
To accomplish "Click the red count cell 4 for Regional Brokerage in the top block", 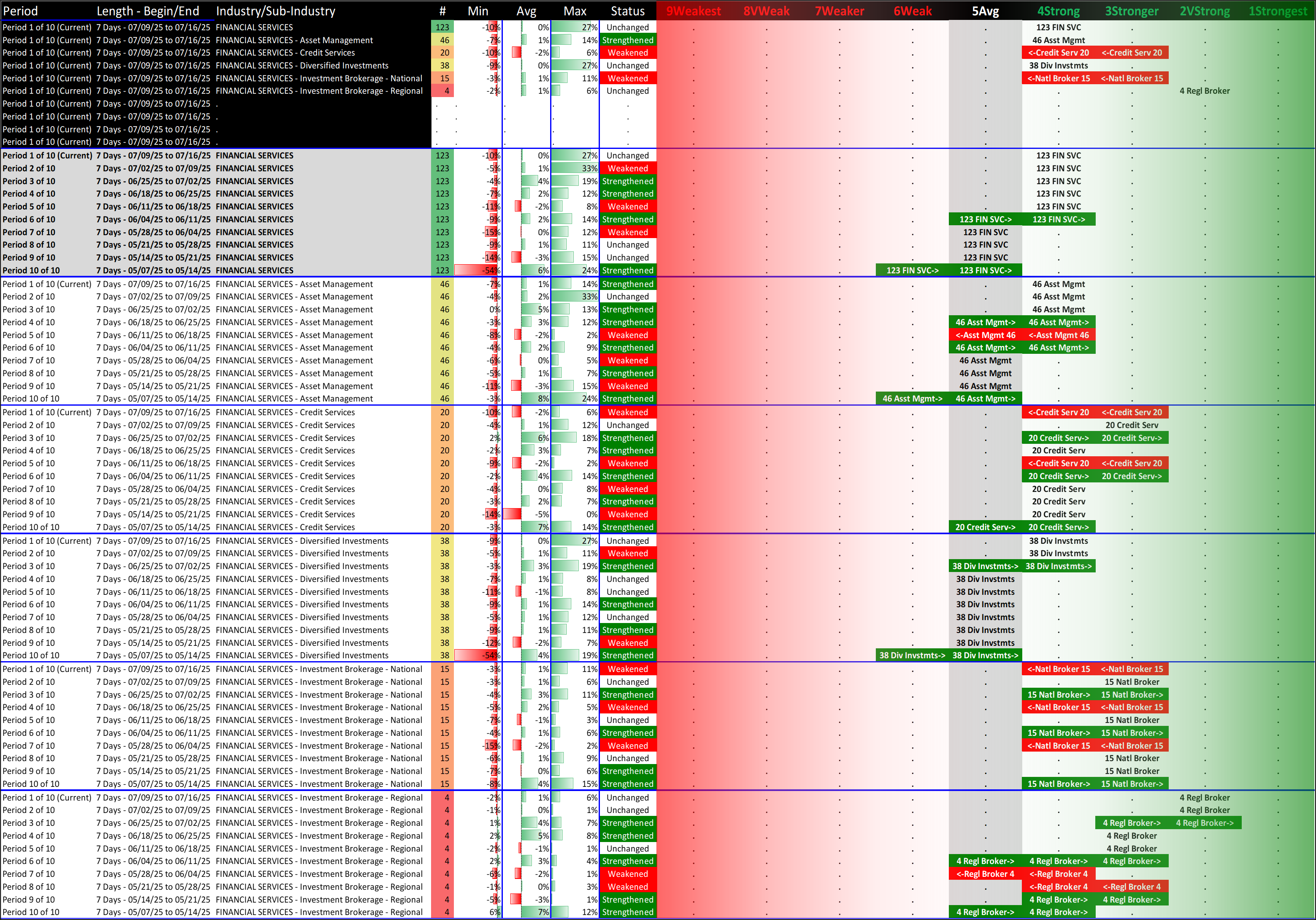I will (442, 90).
